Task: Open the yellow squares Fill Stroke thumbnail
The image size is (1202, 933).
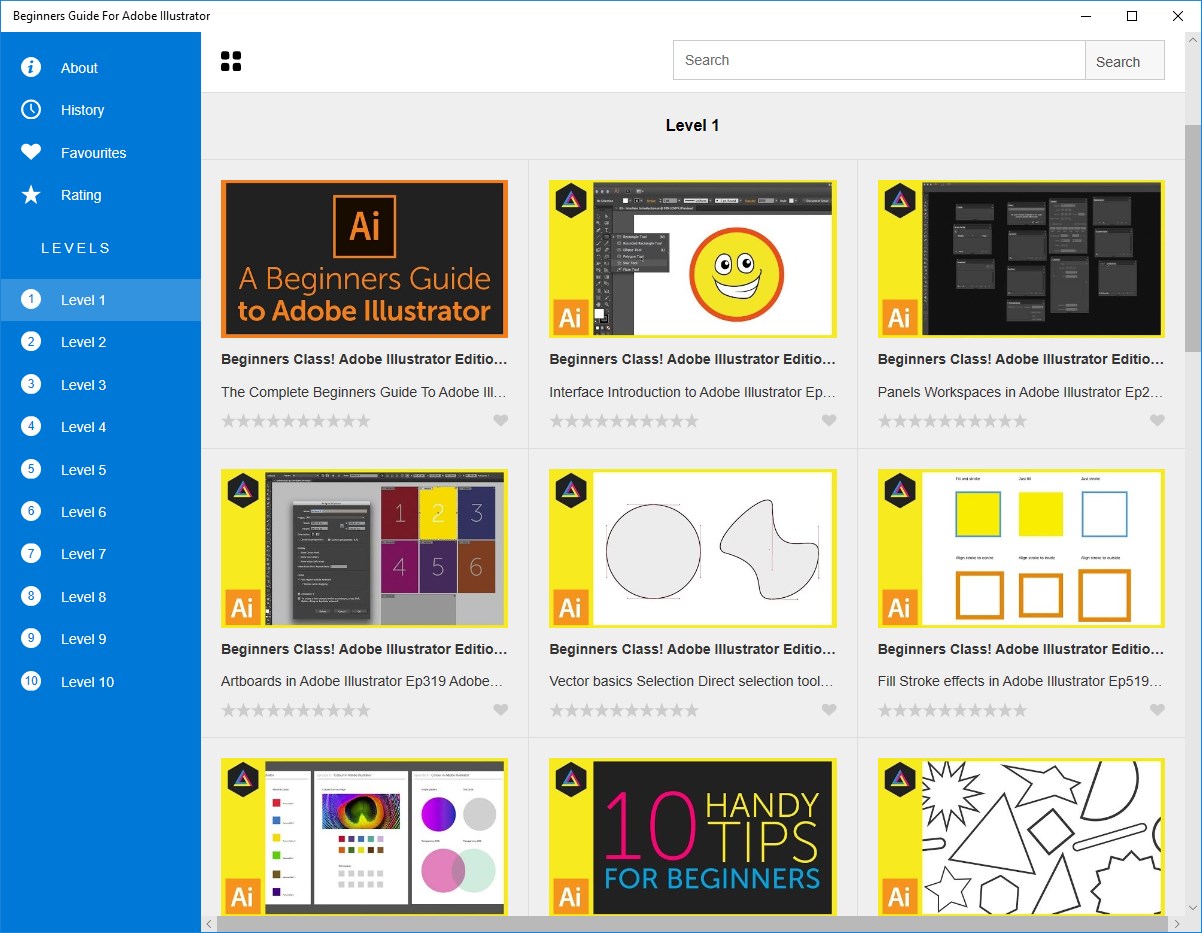Action: point(1021,548)
